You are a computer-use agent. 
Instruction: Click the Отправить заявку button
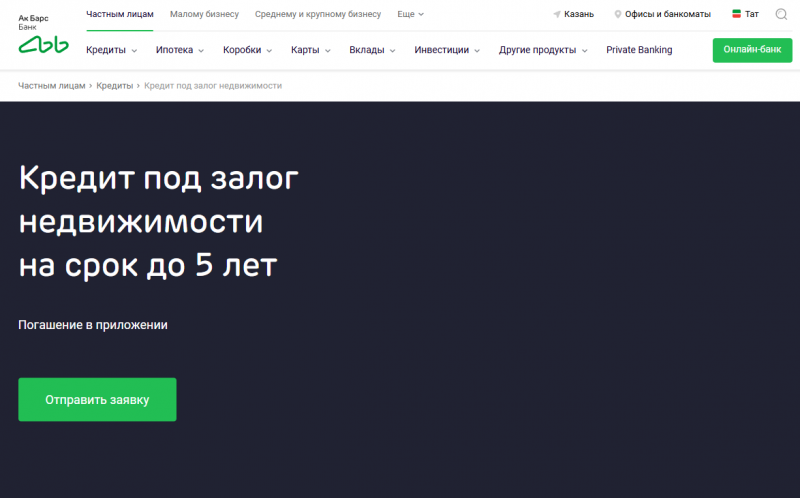(97, 400)
